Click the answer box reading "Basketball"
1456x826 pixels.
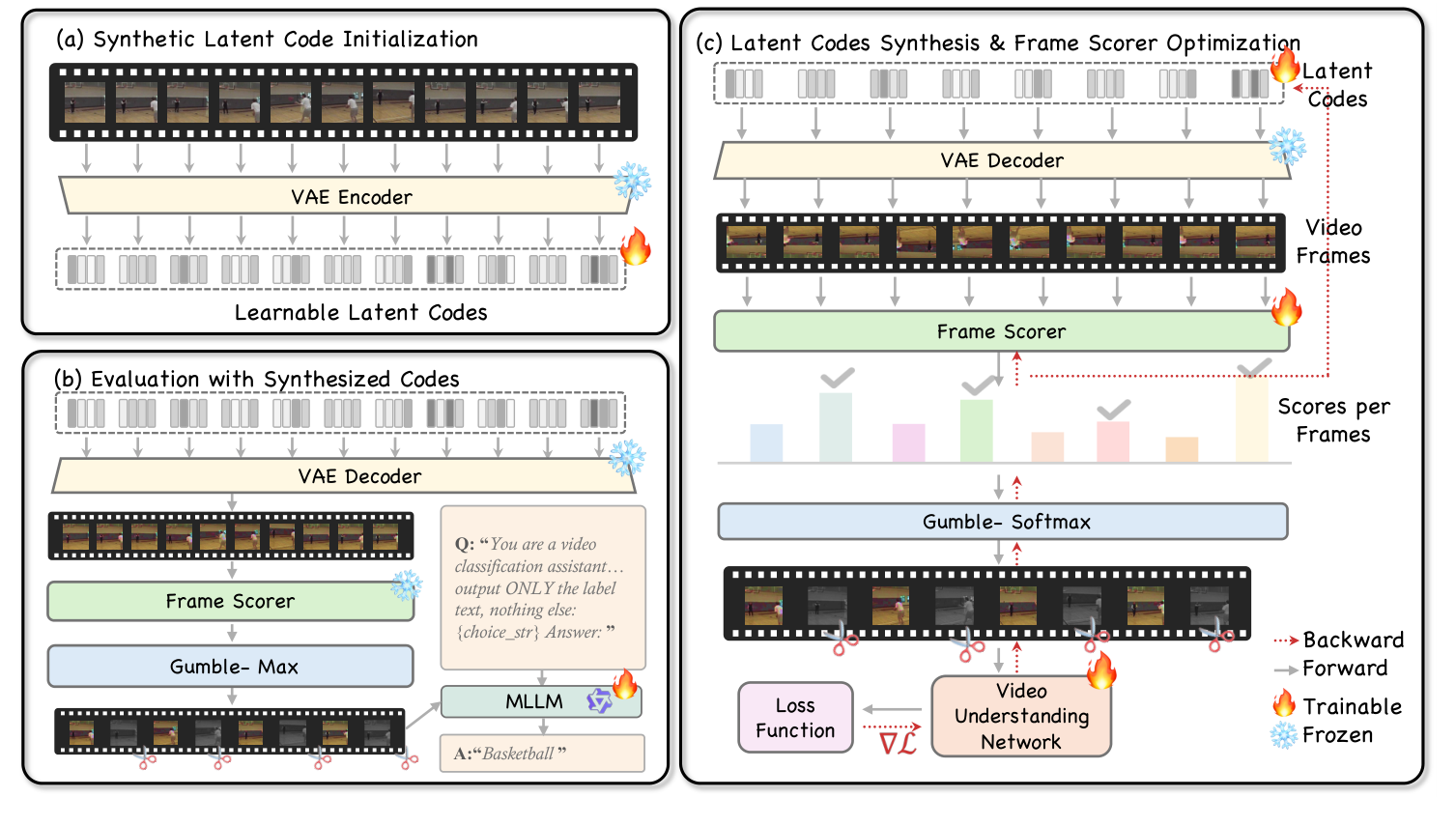(542, 754)
